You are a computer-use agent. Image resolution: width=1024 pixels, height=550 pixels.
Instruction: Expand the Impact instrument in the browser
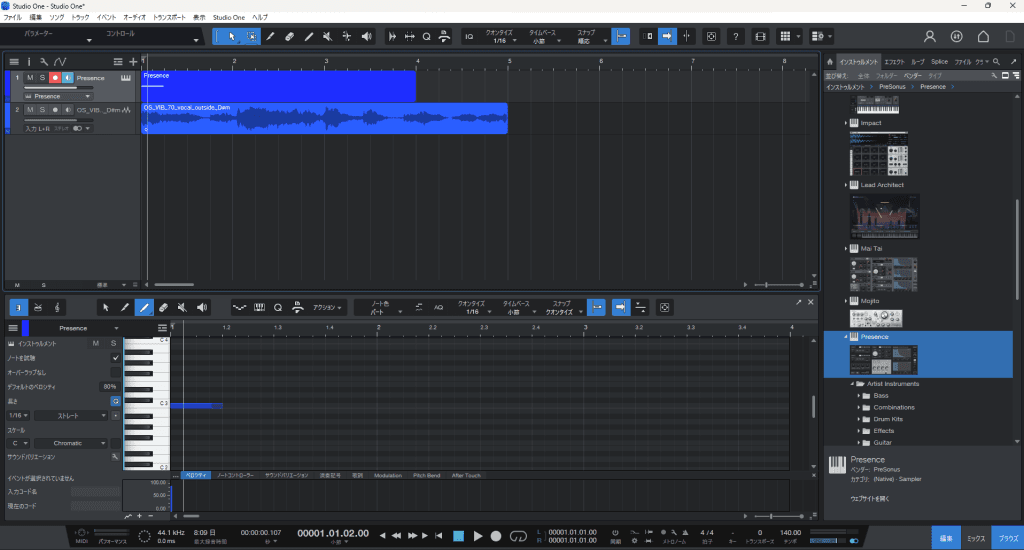[x=846, y=123]
